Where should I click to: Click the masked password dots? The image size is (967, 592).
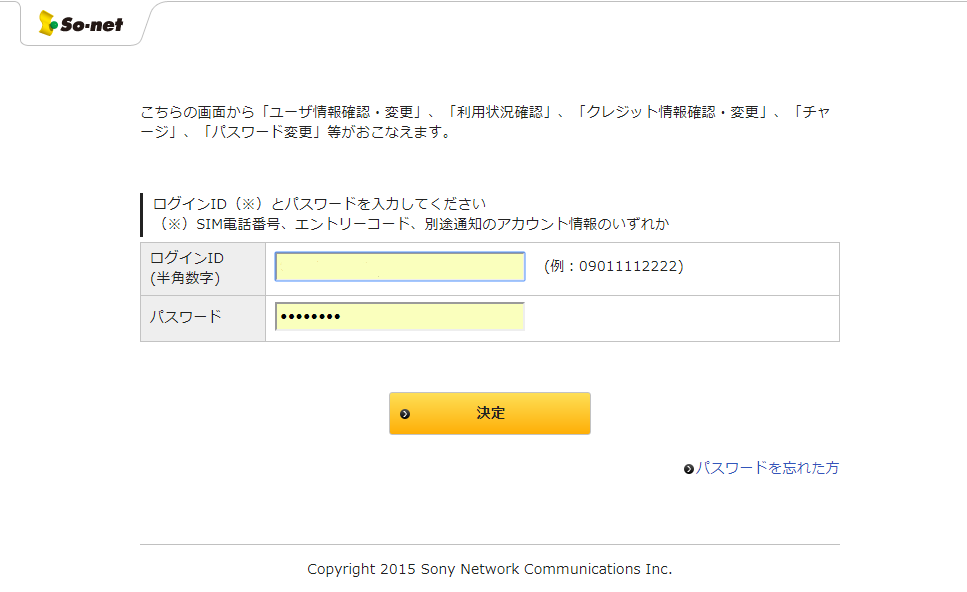pos(310,317)
